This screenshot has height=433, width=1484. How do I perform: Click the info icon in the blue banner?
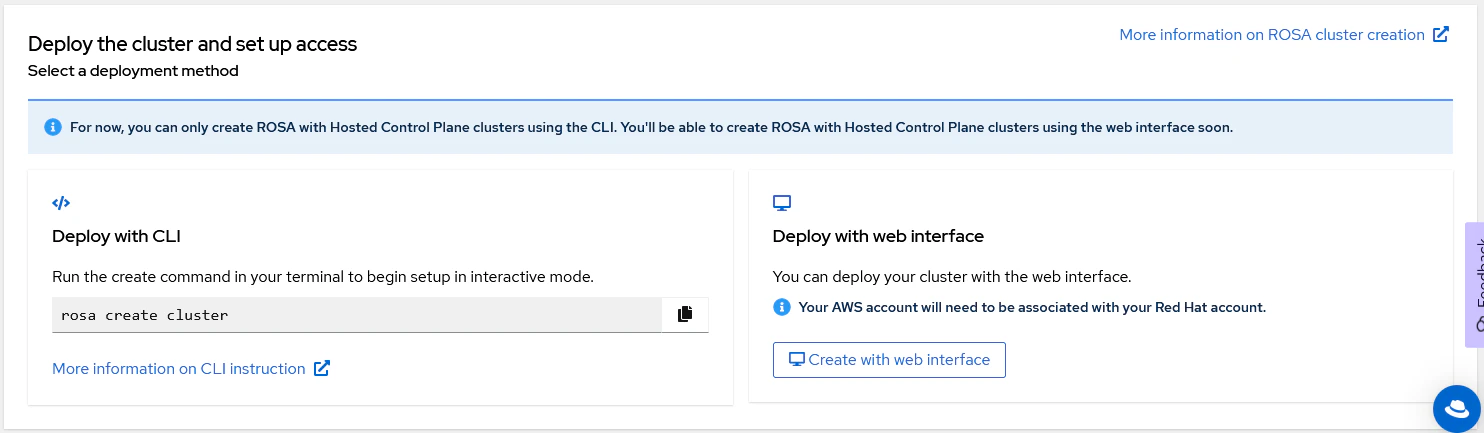(53, 128)
